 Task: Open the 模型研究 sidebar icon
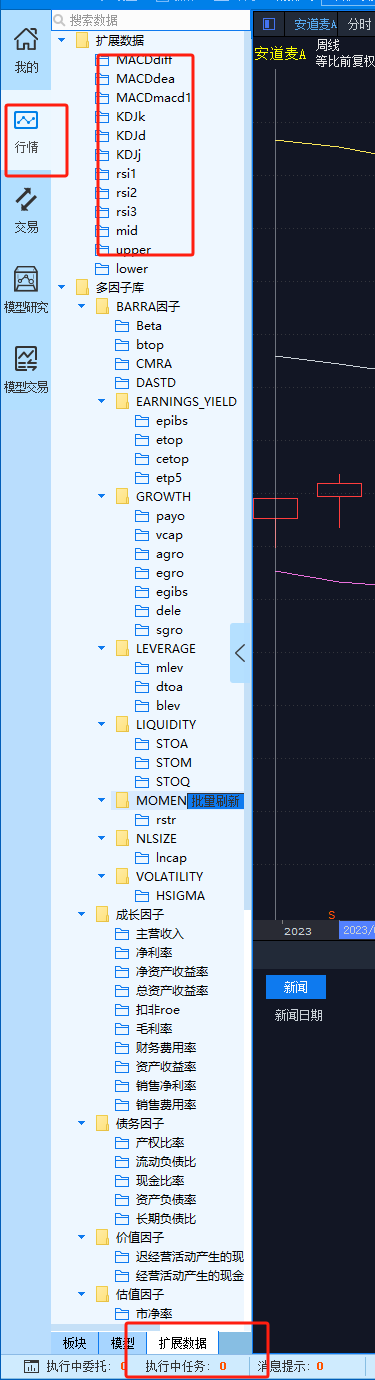(x=26, y=290)
